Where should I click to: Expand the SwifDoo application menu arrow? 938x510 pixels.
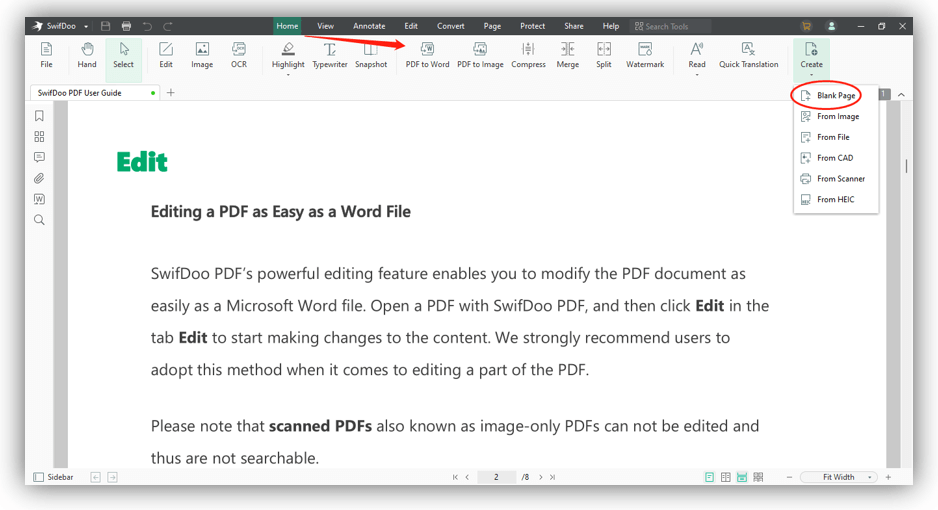[x=86, y=26]
